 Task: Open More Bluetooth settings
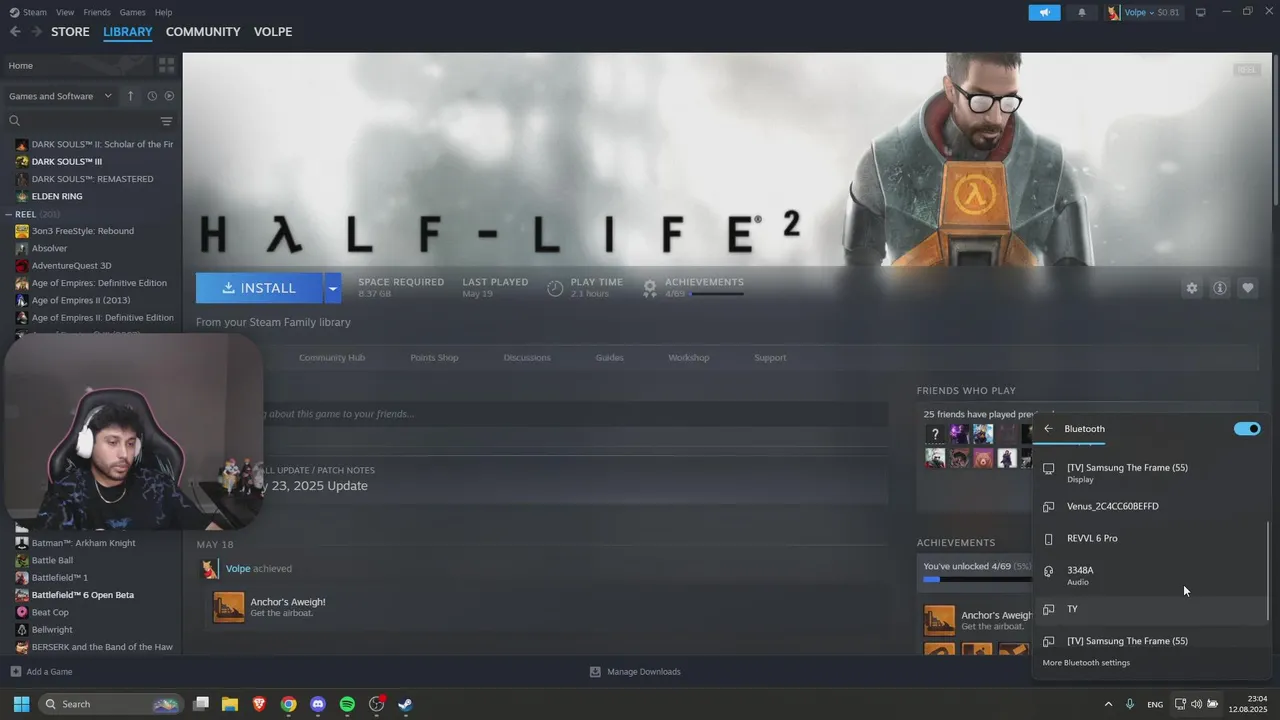[x=1086, y=663]
